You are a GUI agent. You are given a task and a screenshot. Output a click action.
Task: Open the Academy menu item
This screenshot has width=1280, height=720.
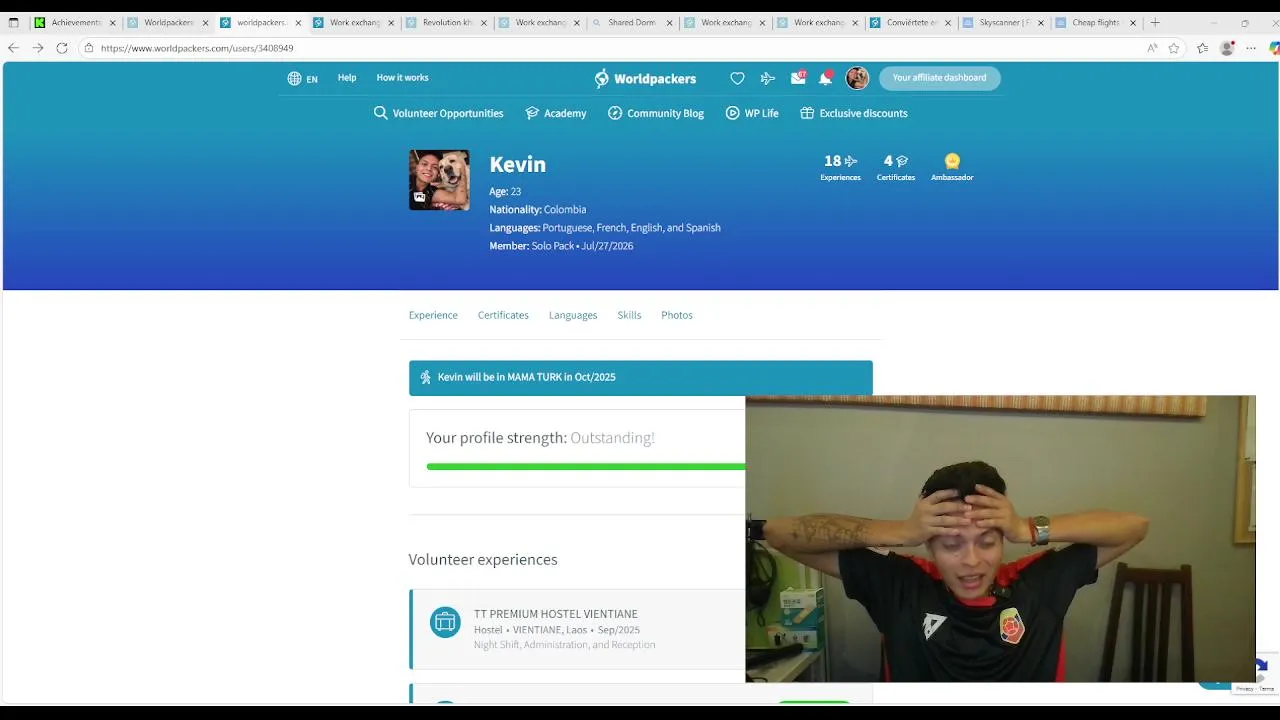click(556, 113)
